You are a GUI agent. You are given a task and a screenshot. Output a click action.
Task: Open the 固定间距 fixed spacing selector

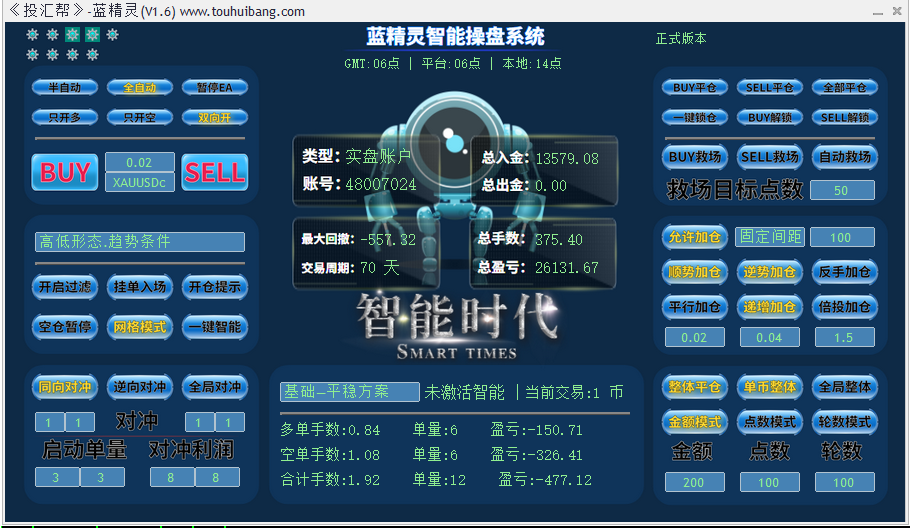pyautogui.click(x=770, y=237)
